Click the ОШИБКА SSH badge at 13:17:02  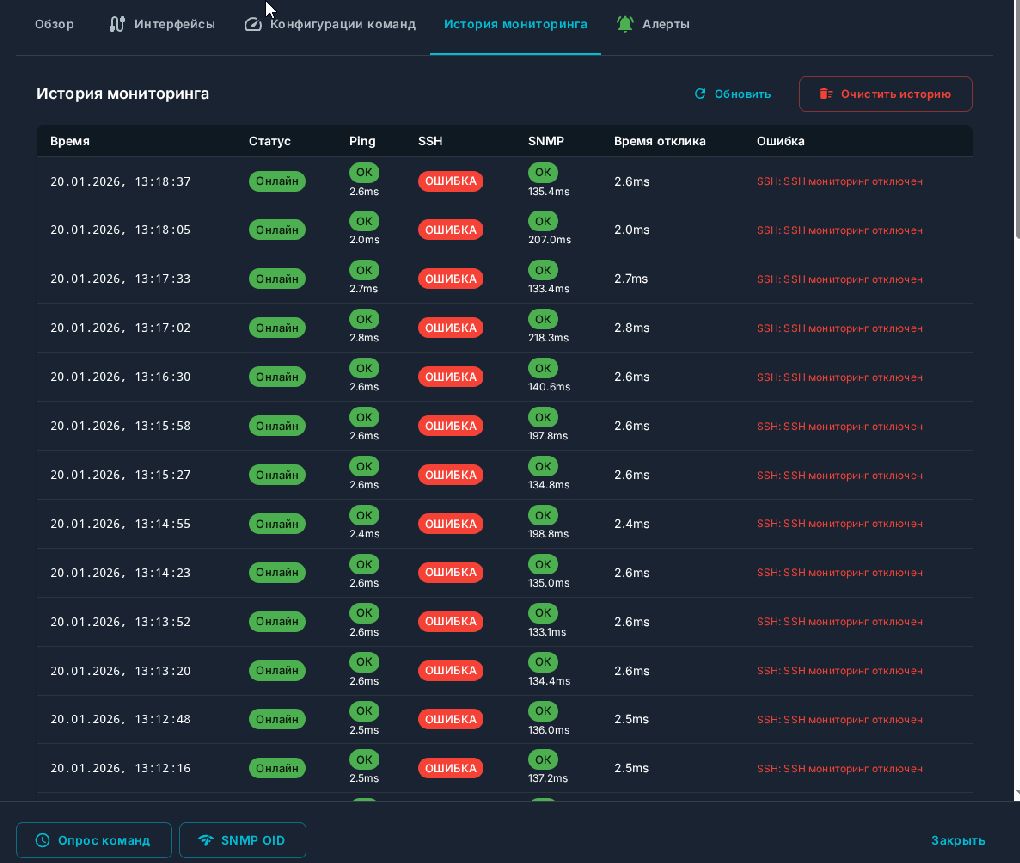coord(450,328)
